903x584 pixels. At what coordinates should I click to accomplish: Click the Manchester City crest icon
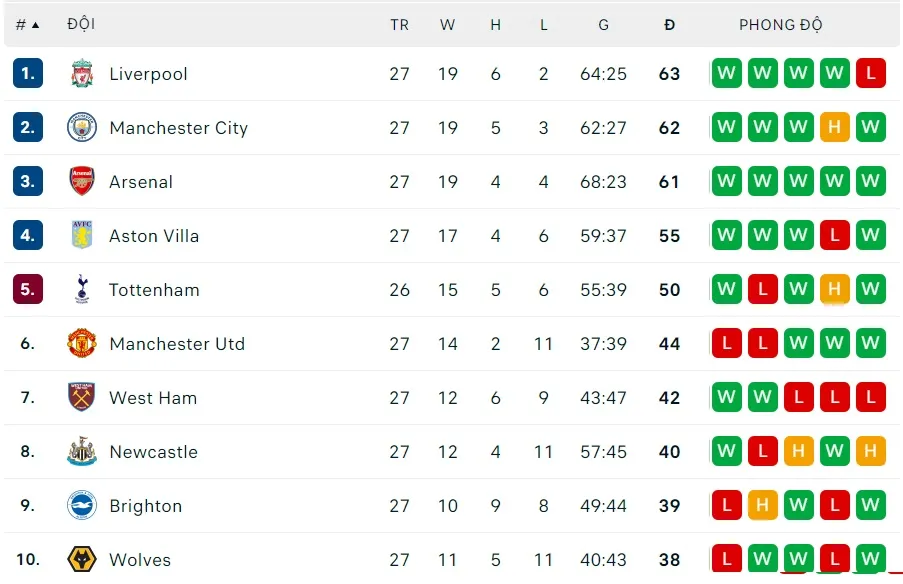coord(82,128)
